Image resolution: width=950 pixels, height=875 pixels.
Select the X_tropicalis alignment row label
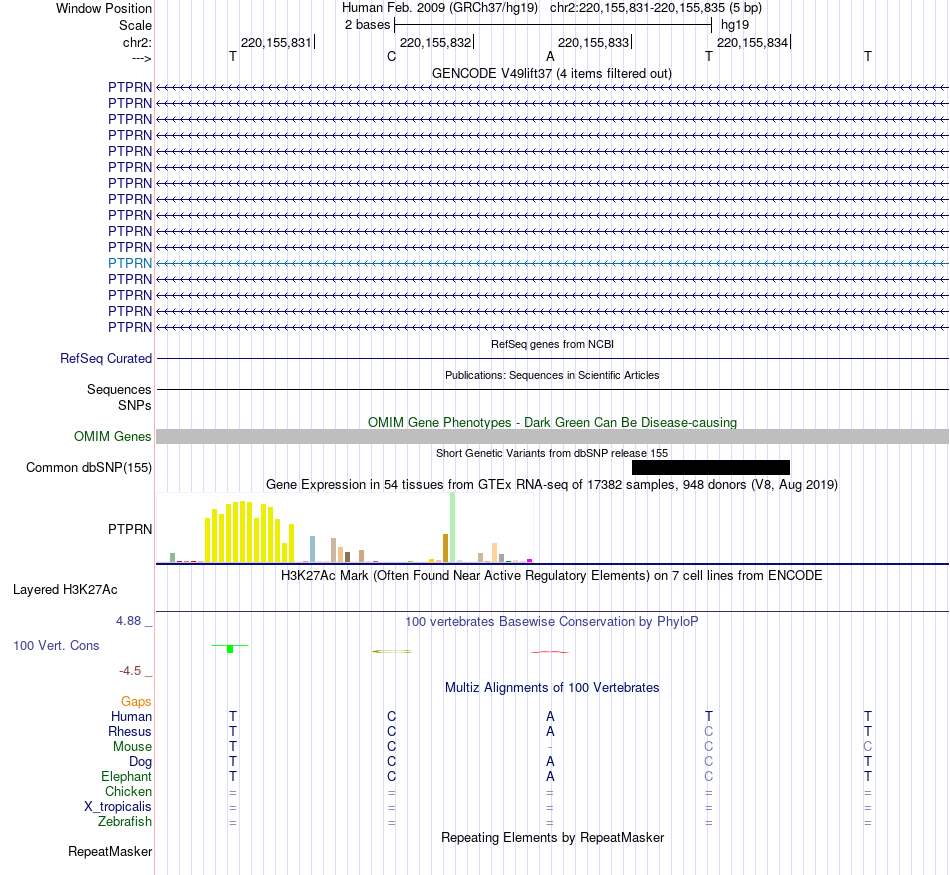118,807
